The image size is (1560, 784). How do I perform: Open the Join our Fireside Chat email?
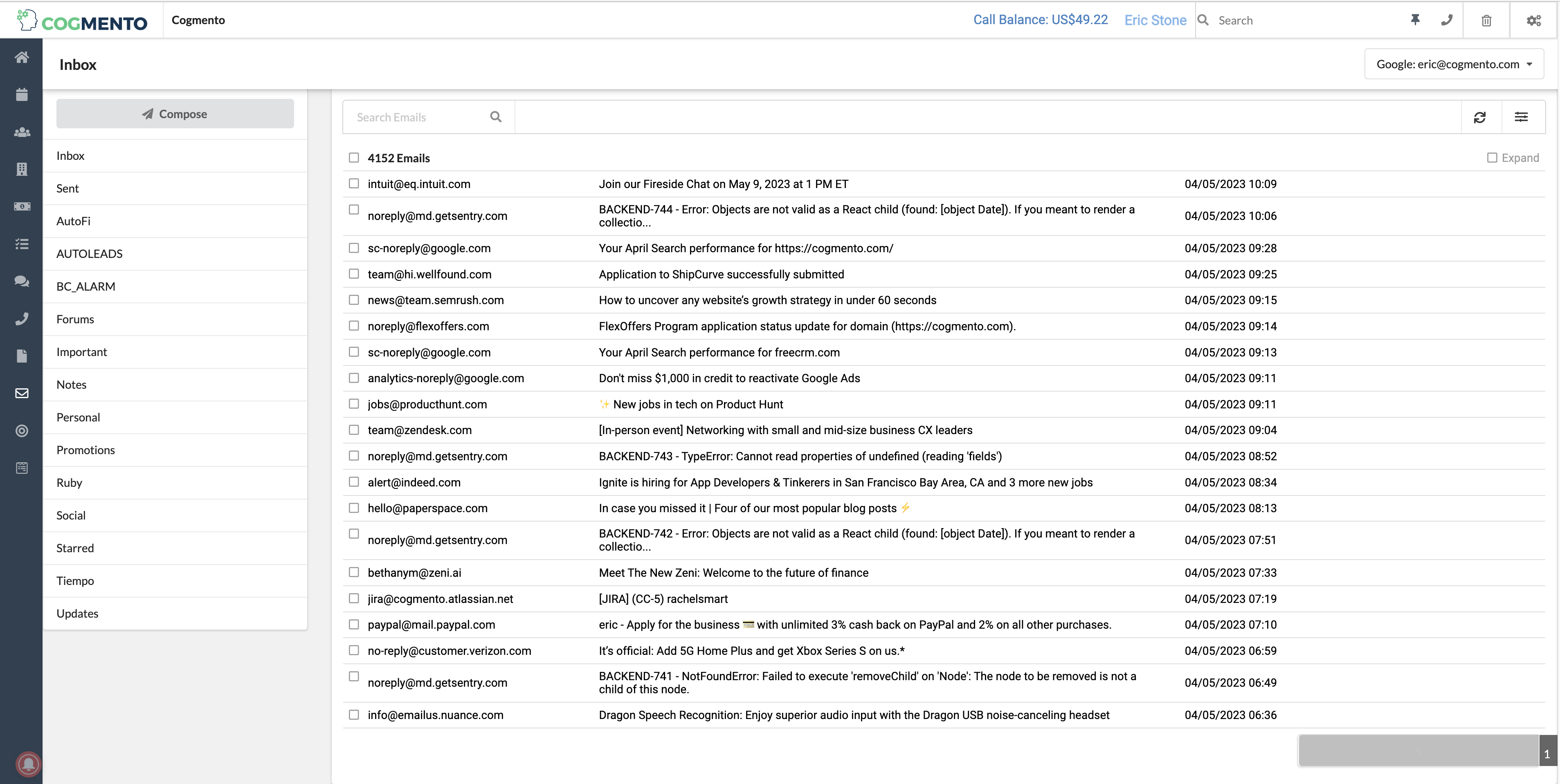[x=724, y=184]
